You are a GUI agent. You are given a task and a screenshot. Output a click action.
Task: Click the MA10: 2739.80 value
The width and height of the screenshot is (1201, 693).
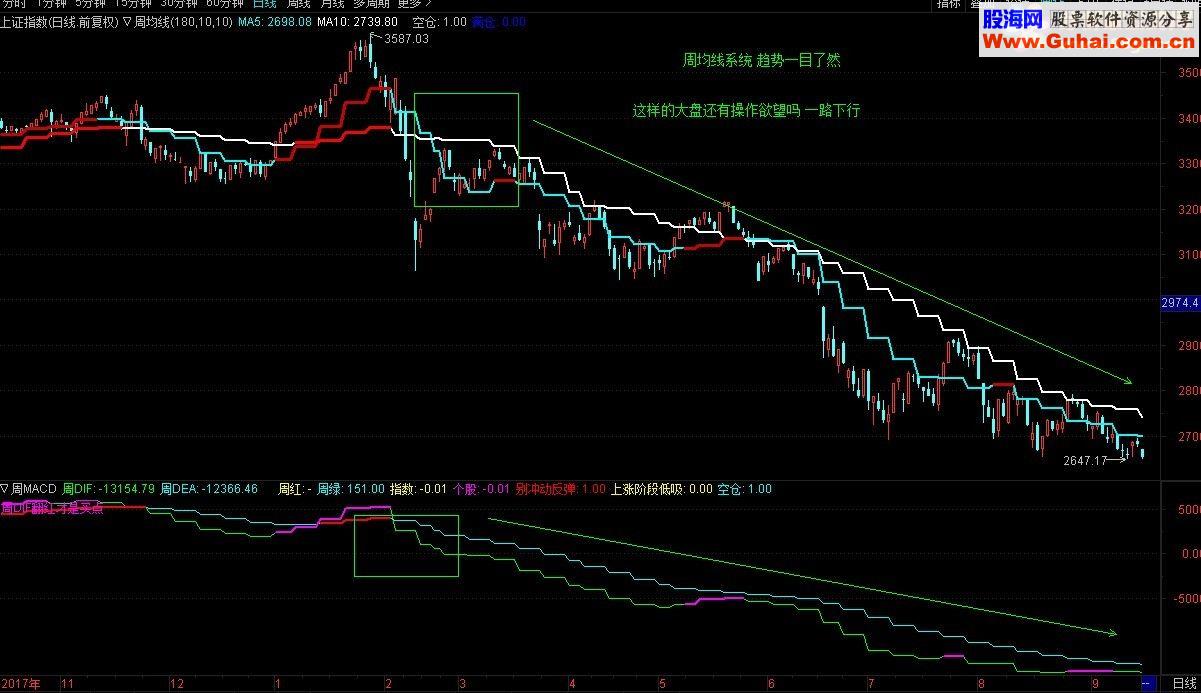click(x=357, y=22)
